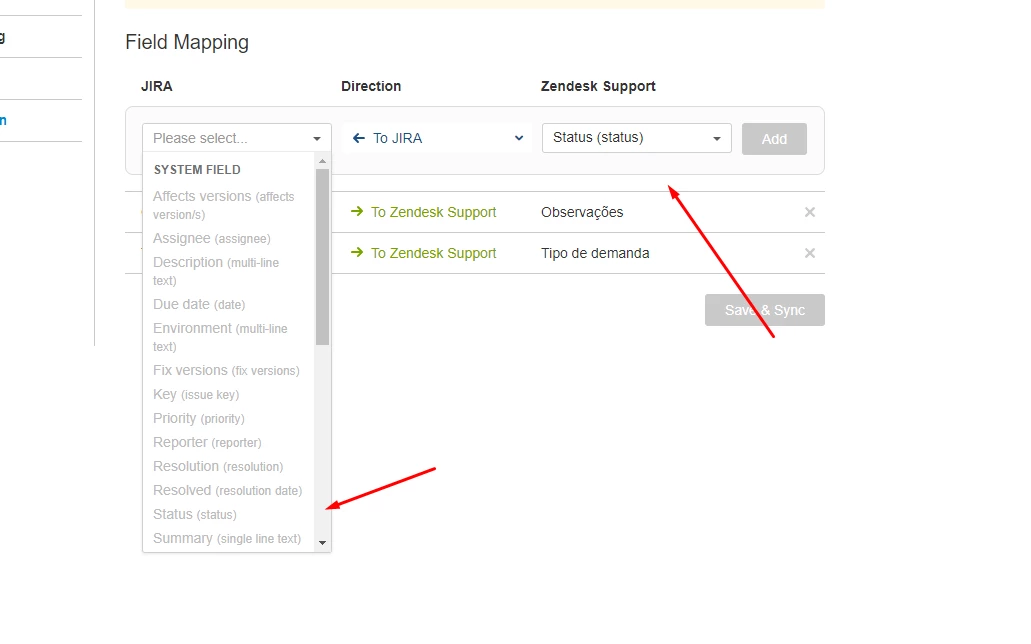Open the Direction 'To JIRA' dropdown

pos(437,138)
